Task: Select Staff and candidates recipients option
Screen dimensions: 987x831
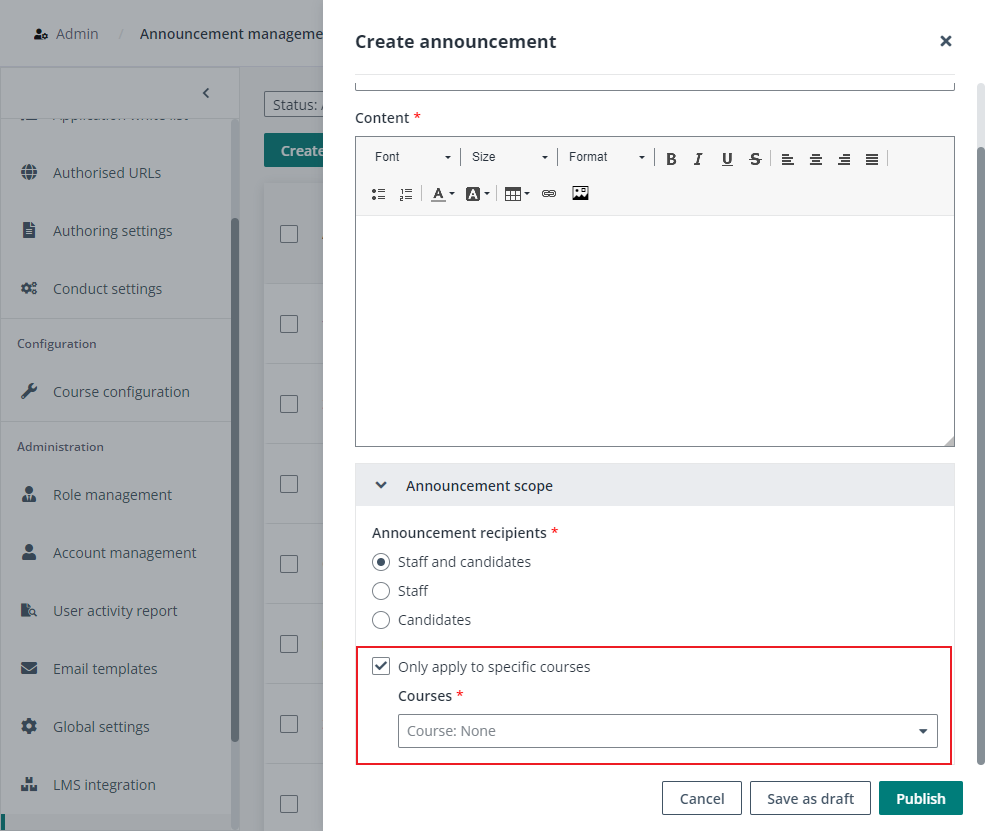Action: [381, 562]
